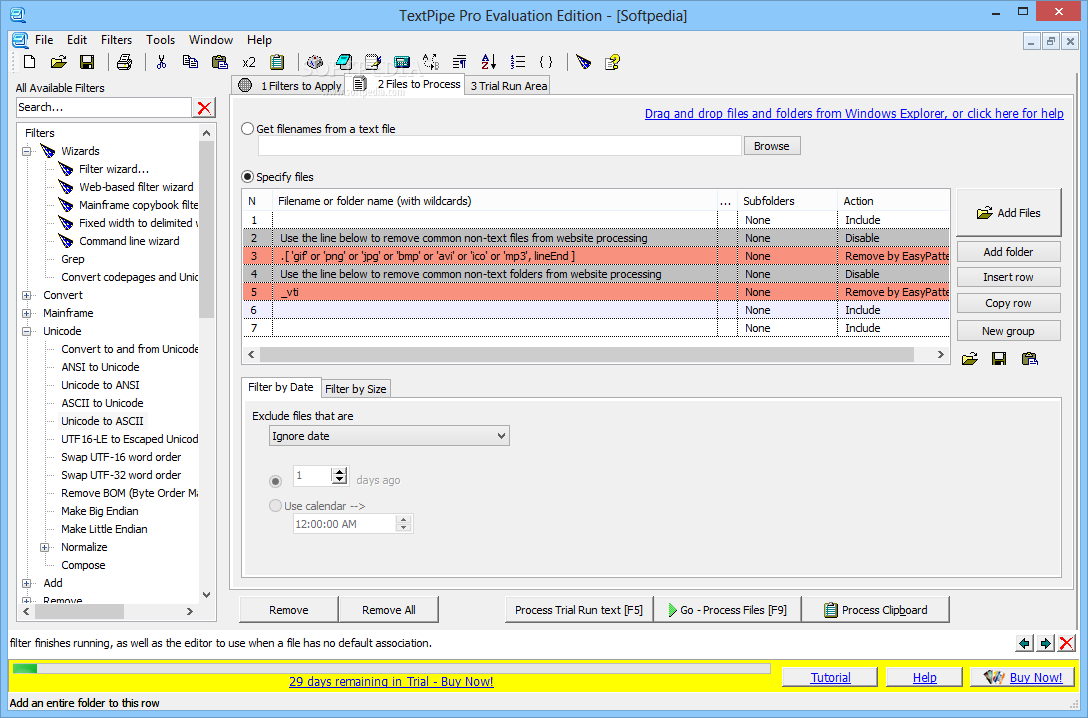1088x718 pixels.
Task: Click the days ago spinner arrows
Action: click(x=339, y=475)
